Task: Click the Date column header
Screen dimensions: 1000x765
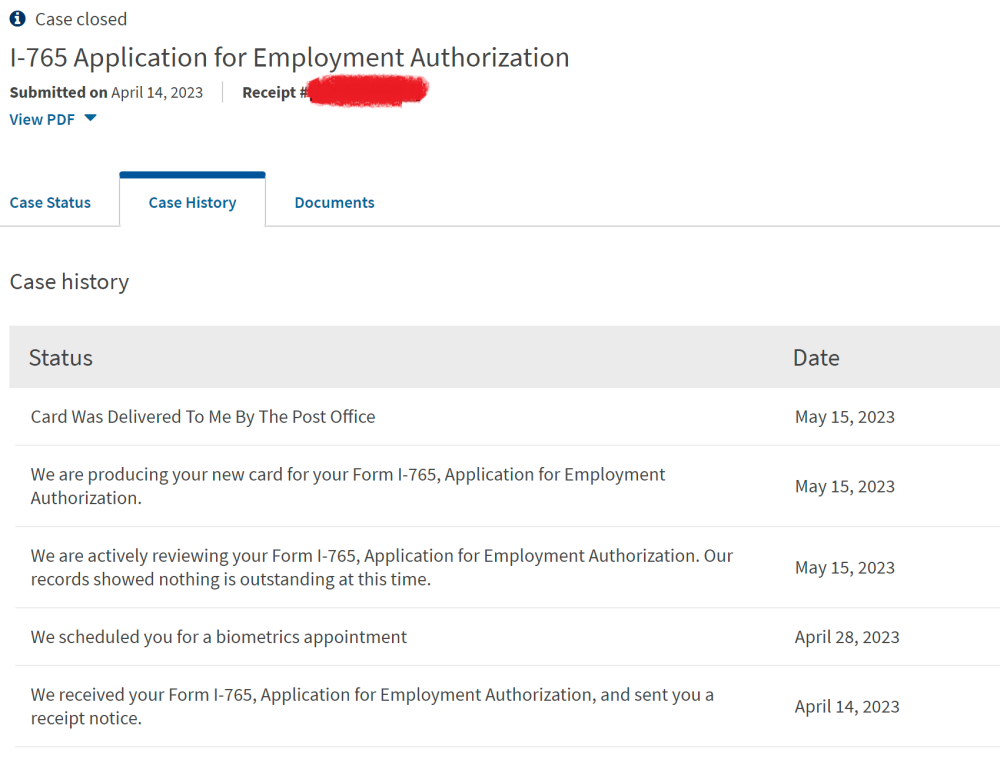Action: click(816, 358)
